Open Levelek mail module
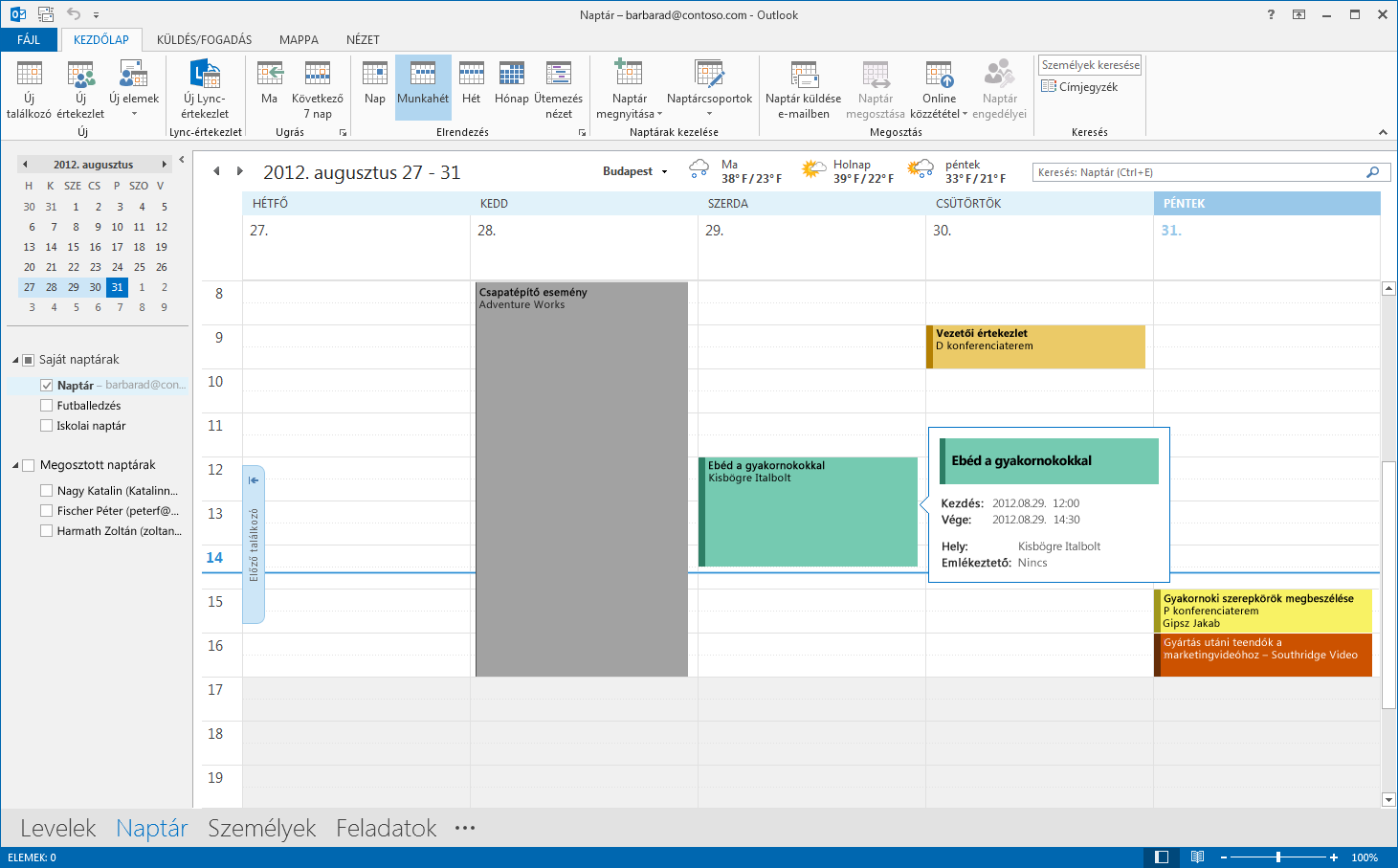This screenshot has width=1398, height=868. (x=58, y=828)
